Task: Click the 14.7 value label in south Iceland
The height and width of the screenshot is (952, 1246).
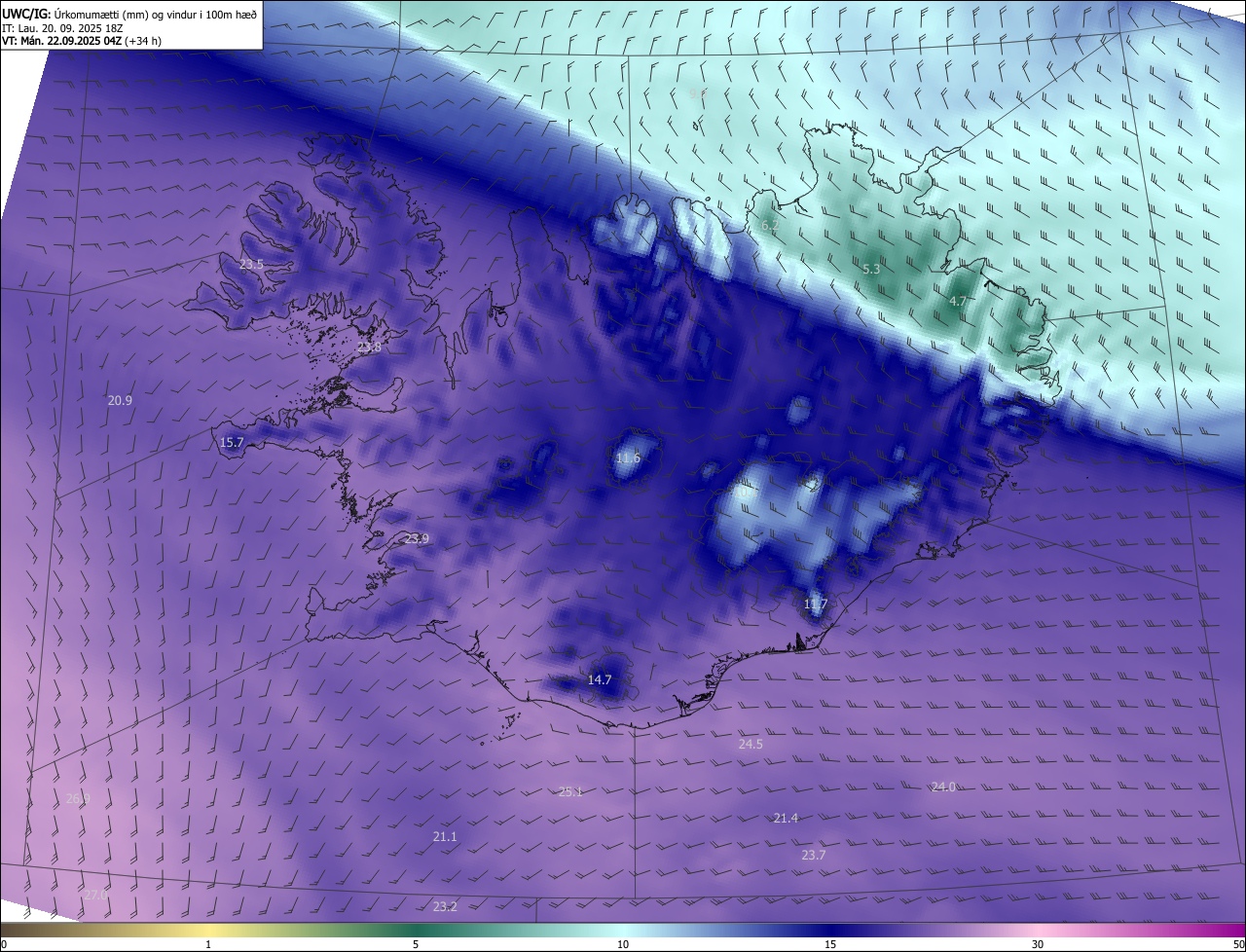Action: click(x=600, y=679)
